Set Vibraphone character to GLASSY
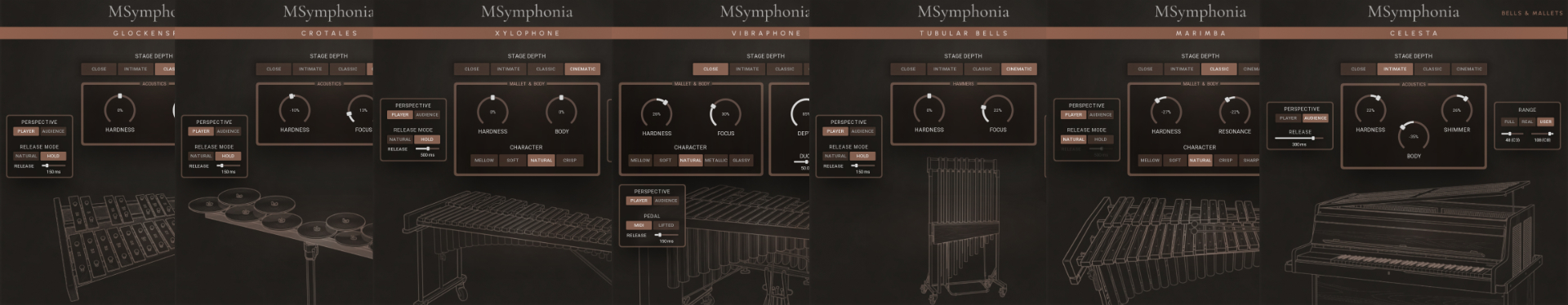This screenshot has height=305, width=1568. pyautogui.click(x=742, y=161)
